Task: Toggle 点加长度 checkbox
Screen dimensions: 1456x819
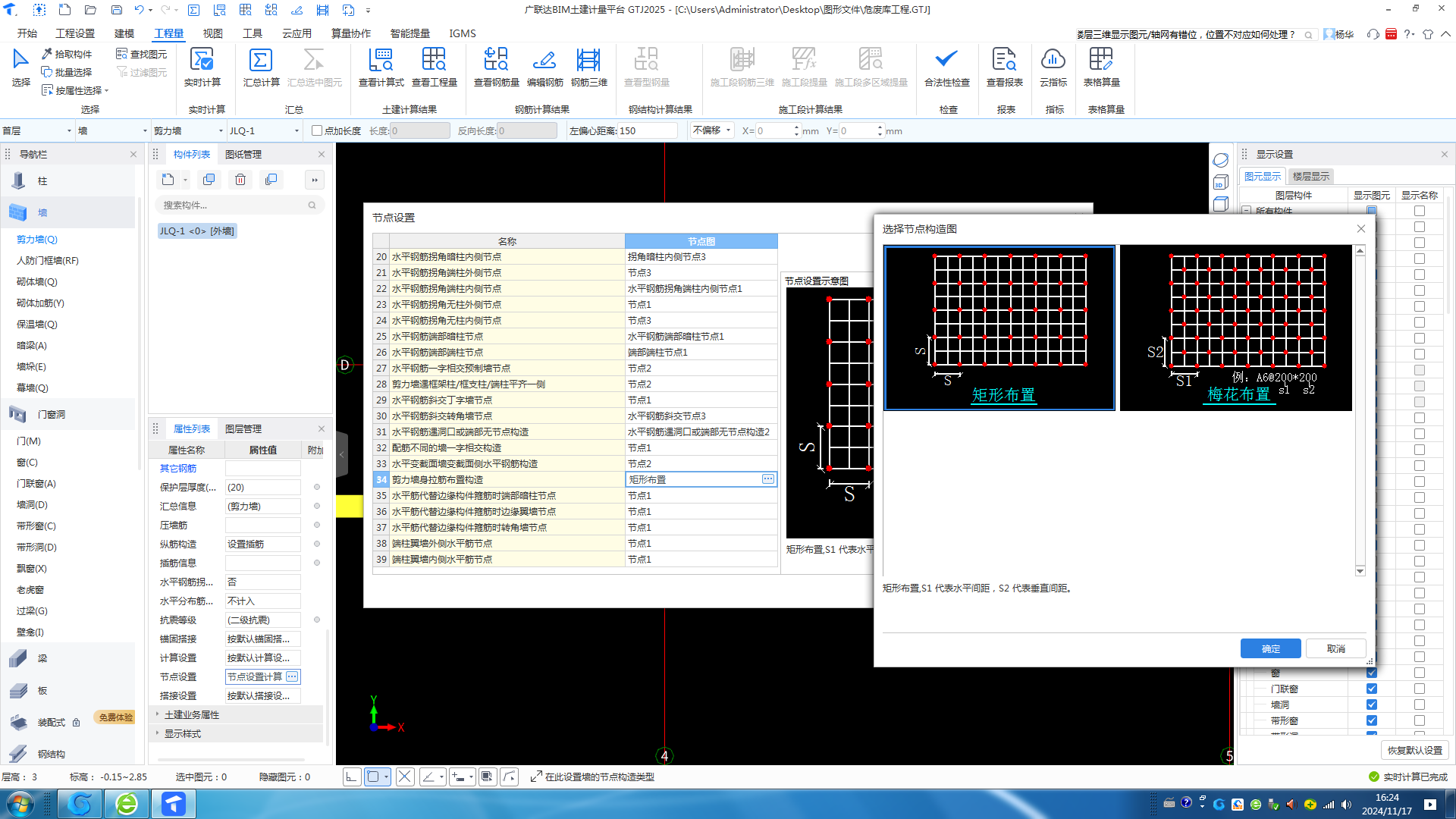Action: pyautogui.click(x=317, y=130)
